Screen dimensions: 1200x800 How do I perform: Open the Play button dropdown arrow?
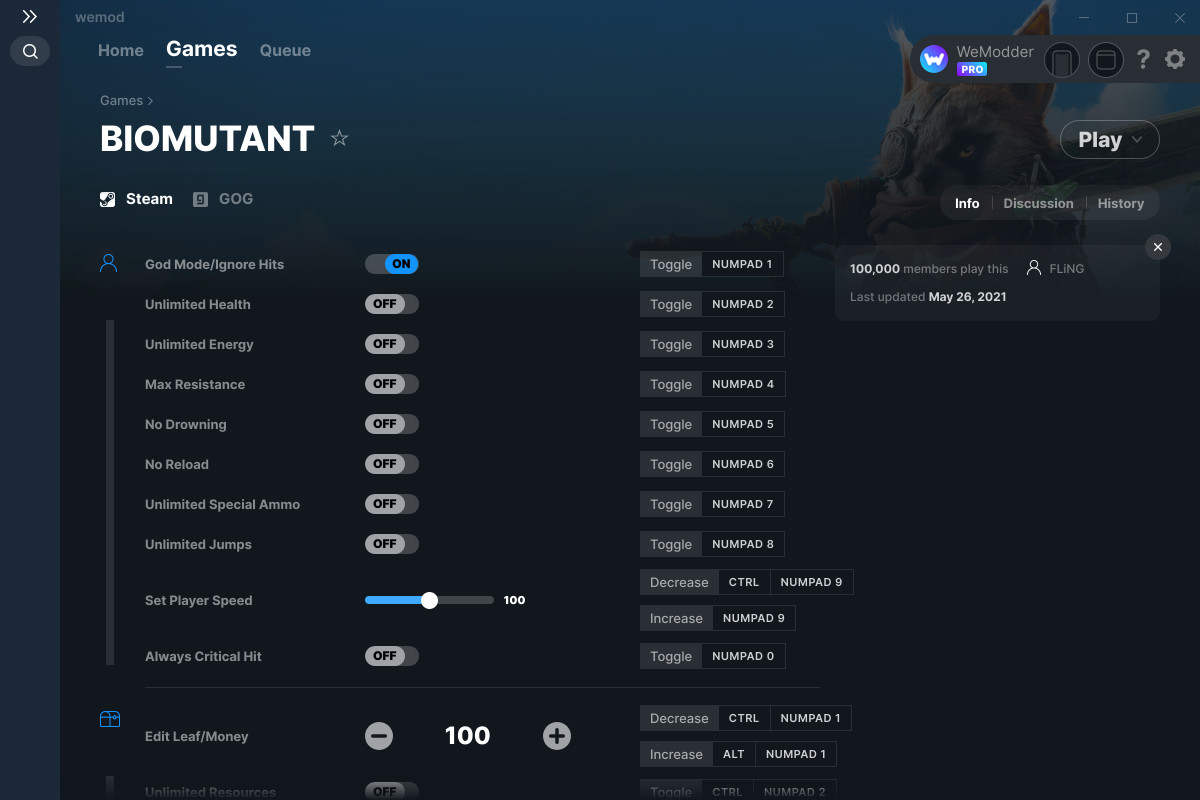point(1137,140)
